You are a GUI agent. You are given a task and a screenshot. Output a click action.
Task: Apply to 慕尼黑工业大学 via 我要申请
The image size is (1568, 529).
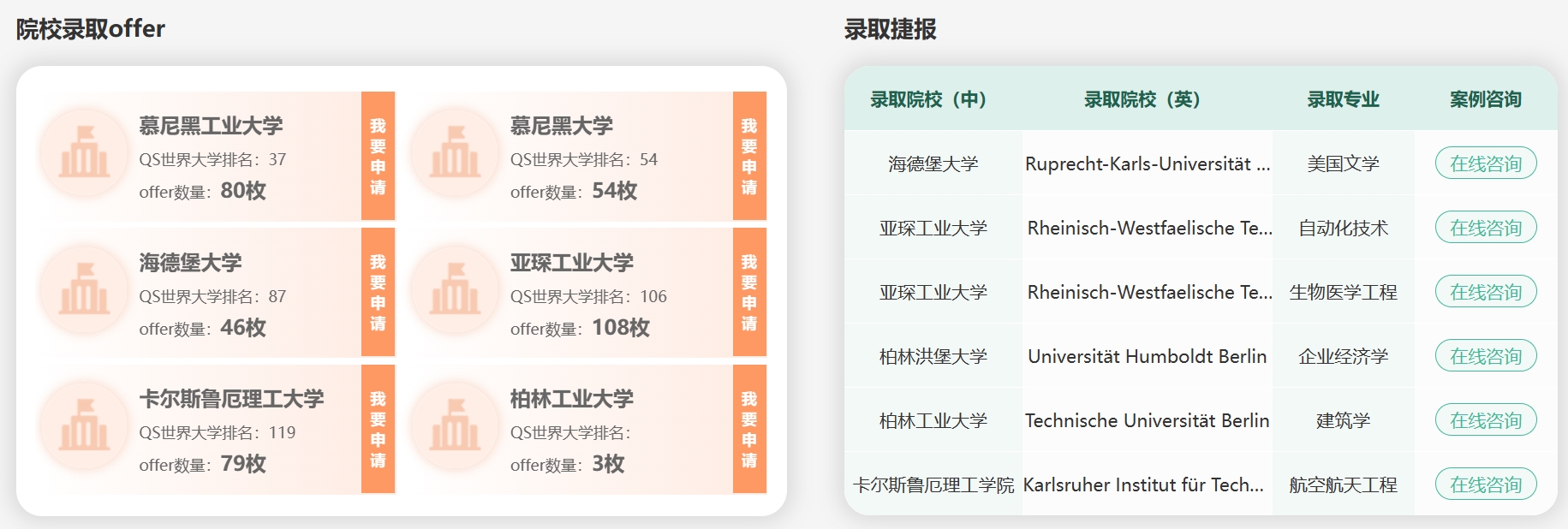pos(378,156)
